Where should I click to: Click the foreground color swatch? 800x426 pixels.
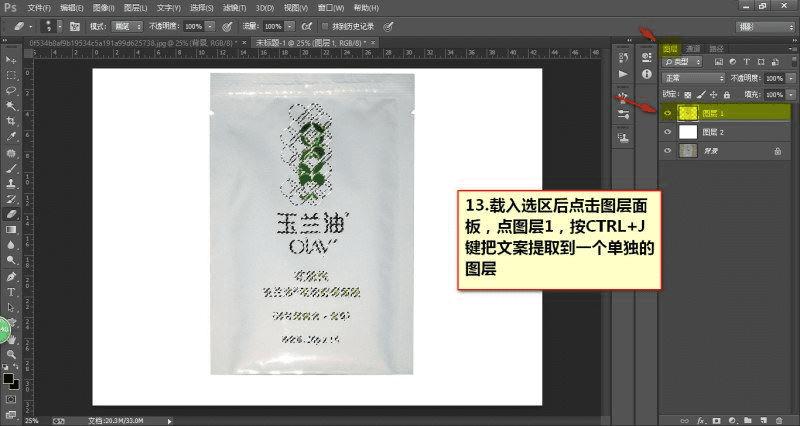tap(8, 379)
